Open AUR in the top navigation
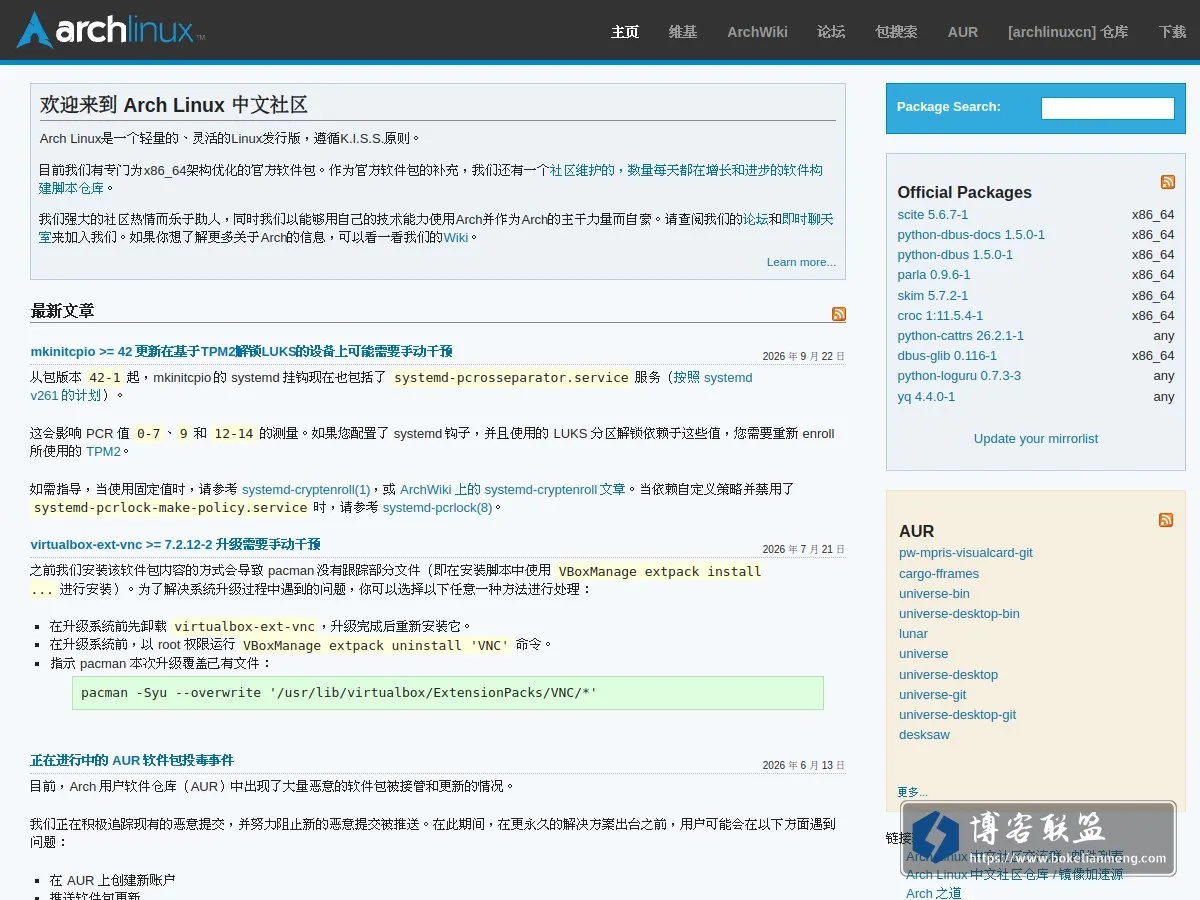Screen dimensions: 1200x900 tap(963, 32)
